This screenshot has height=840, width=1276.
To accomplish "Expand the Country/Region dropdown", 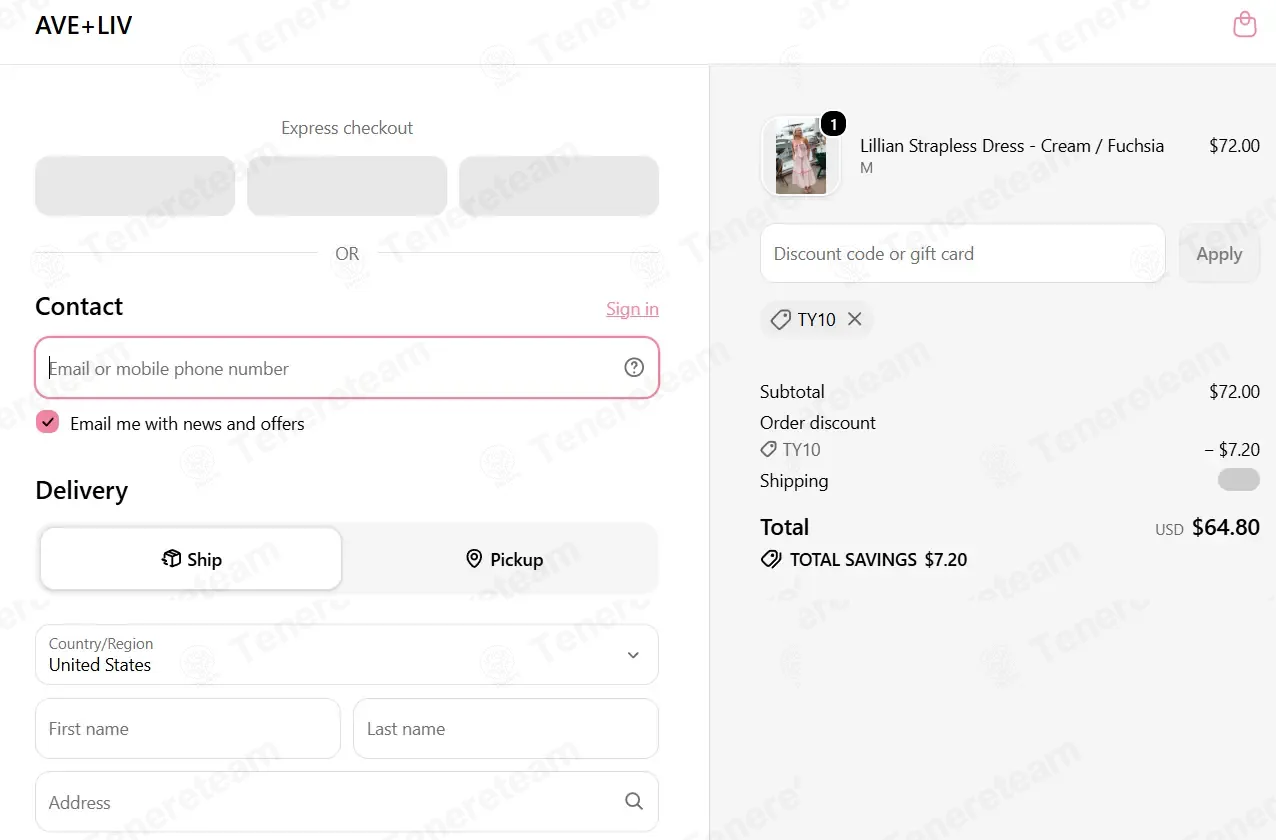I will pos(346,655).
